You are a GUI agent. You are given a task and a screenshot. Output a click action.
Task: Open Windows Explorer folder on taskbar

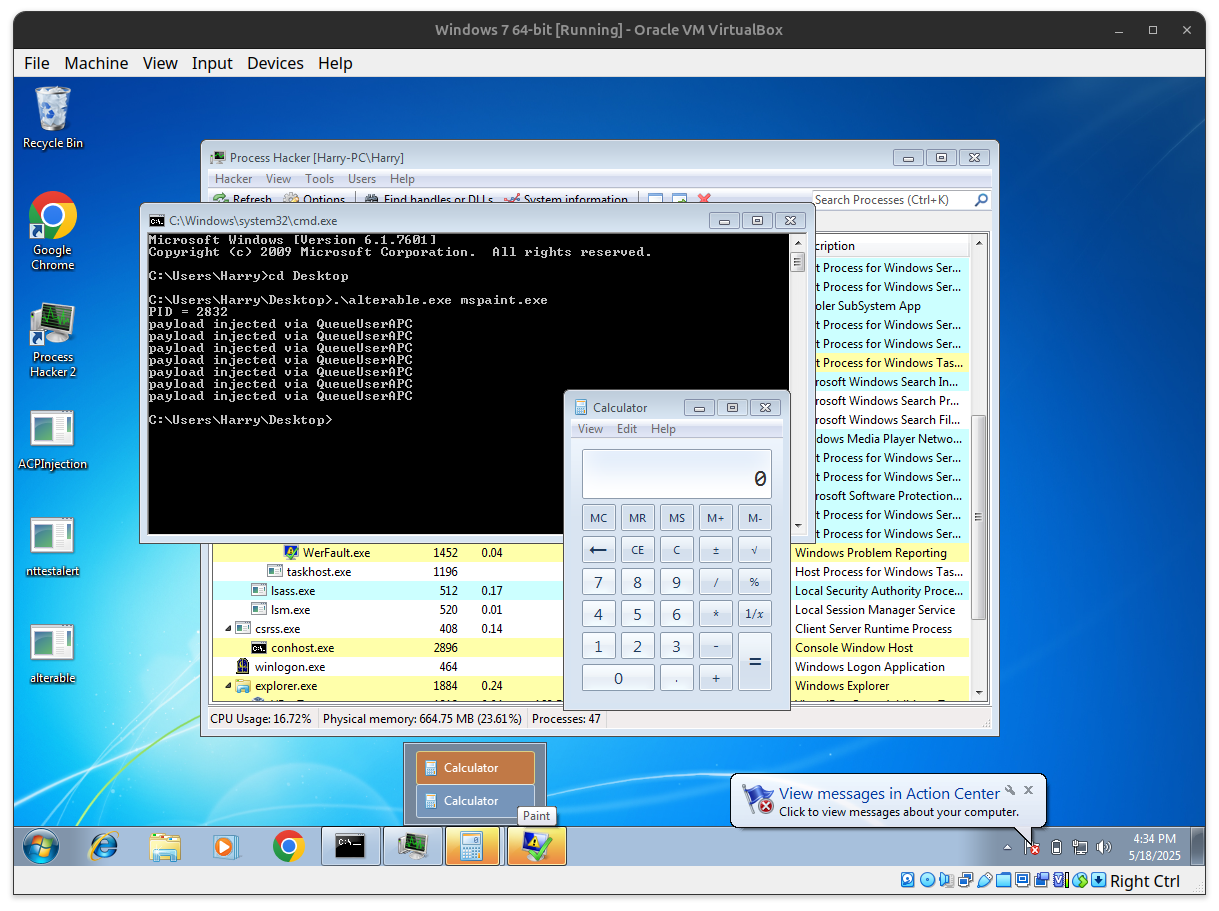click(x=165, y=847)
